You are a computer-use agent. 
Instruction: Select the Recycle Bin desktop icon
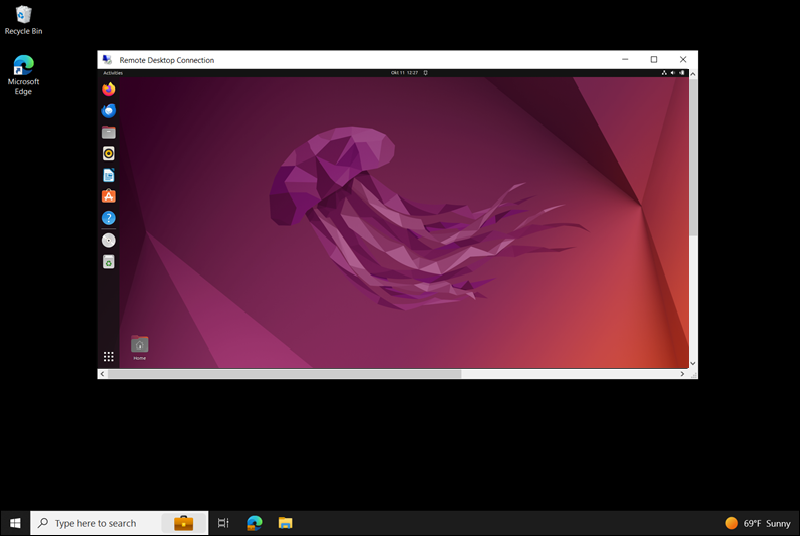tap(23, 20)
